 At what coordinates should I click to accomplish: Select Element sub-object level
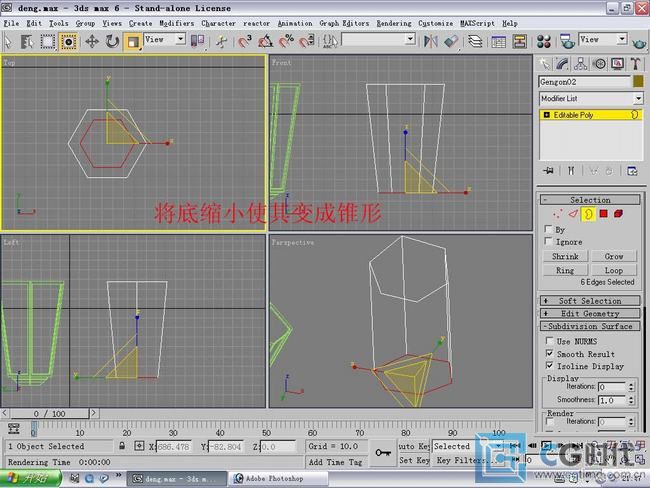[618, 214]
